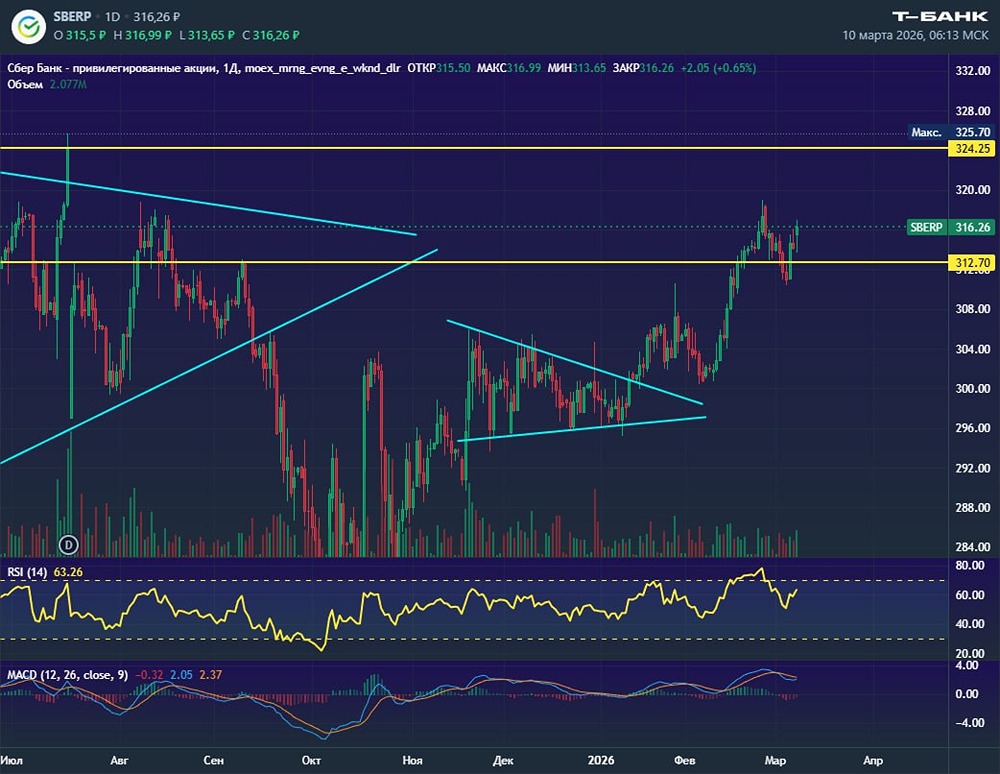Click the header high value 'H 316,99 ₽'
The height and width of the screenshot is (774, 1000).
tap(142, 36)
